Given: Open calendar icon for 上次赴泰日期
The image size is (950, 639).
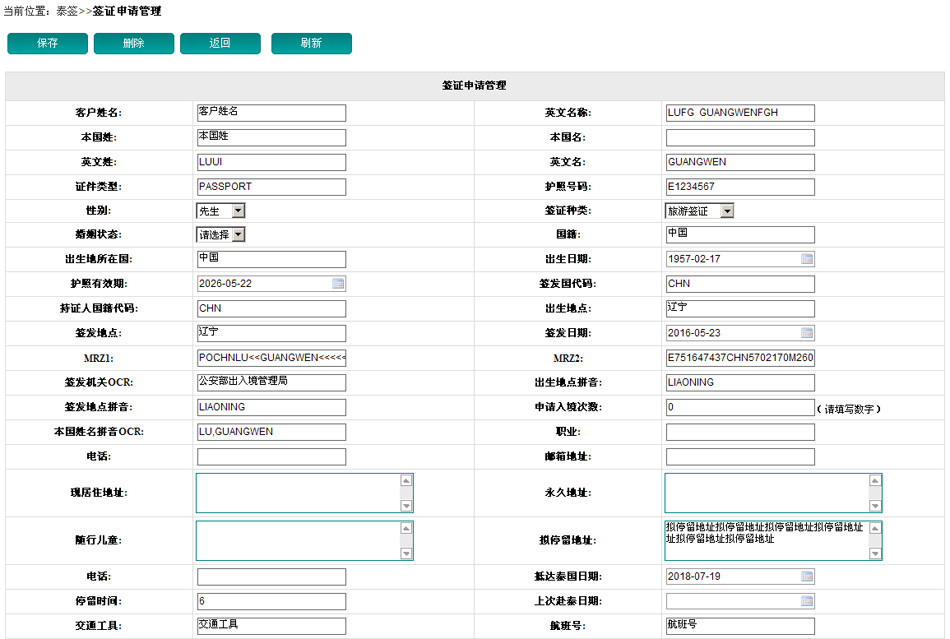Looking at the screenshot, I should click(x=806, y=601).
